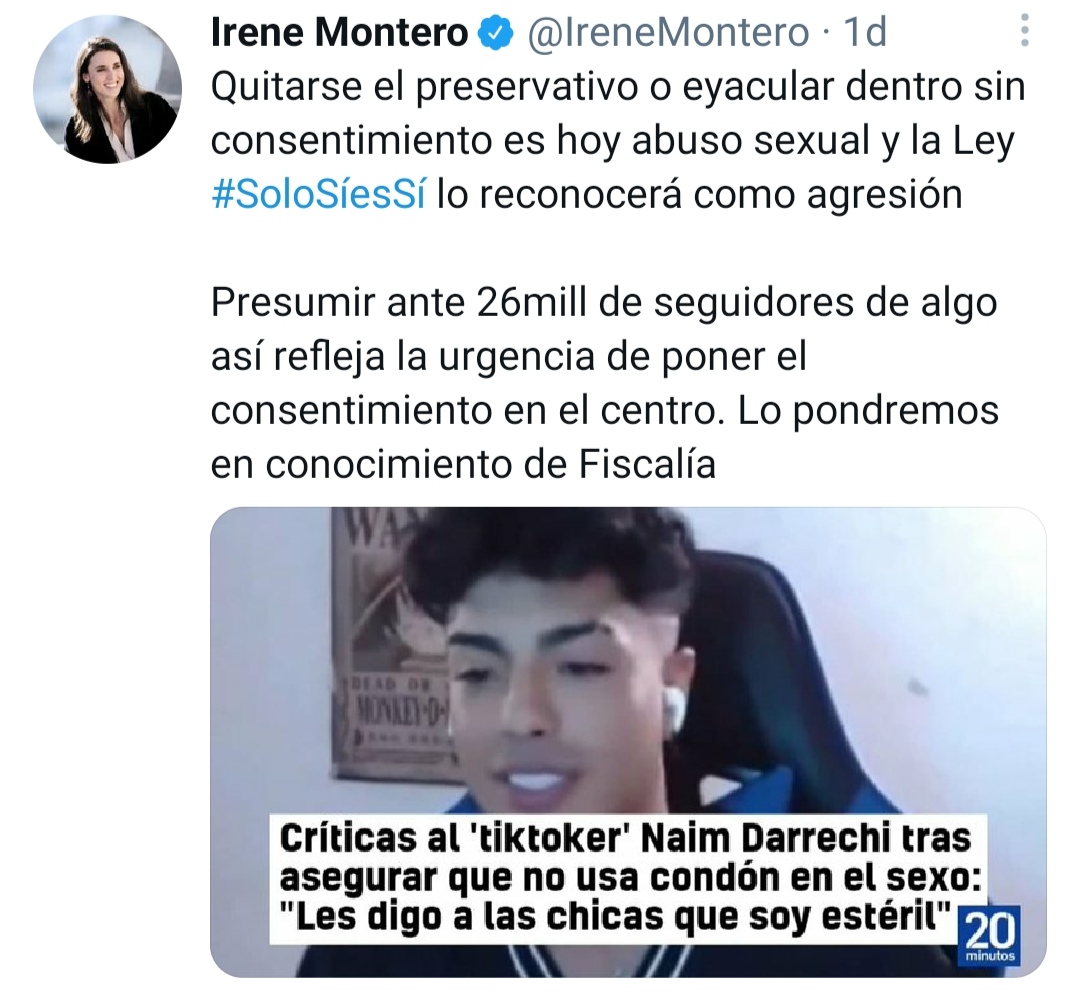Viewport: 1080px width, 995px height.
Task: Select the paragraph mentioning 26mill de seguidores
Action: pos(605,384)
